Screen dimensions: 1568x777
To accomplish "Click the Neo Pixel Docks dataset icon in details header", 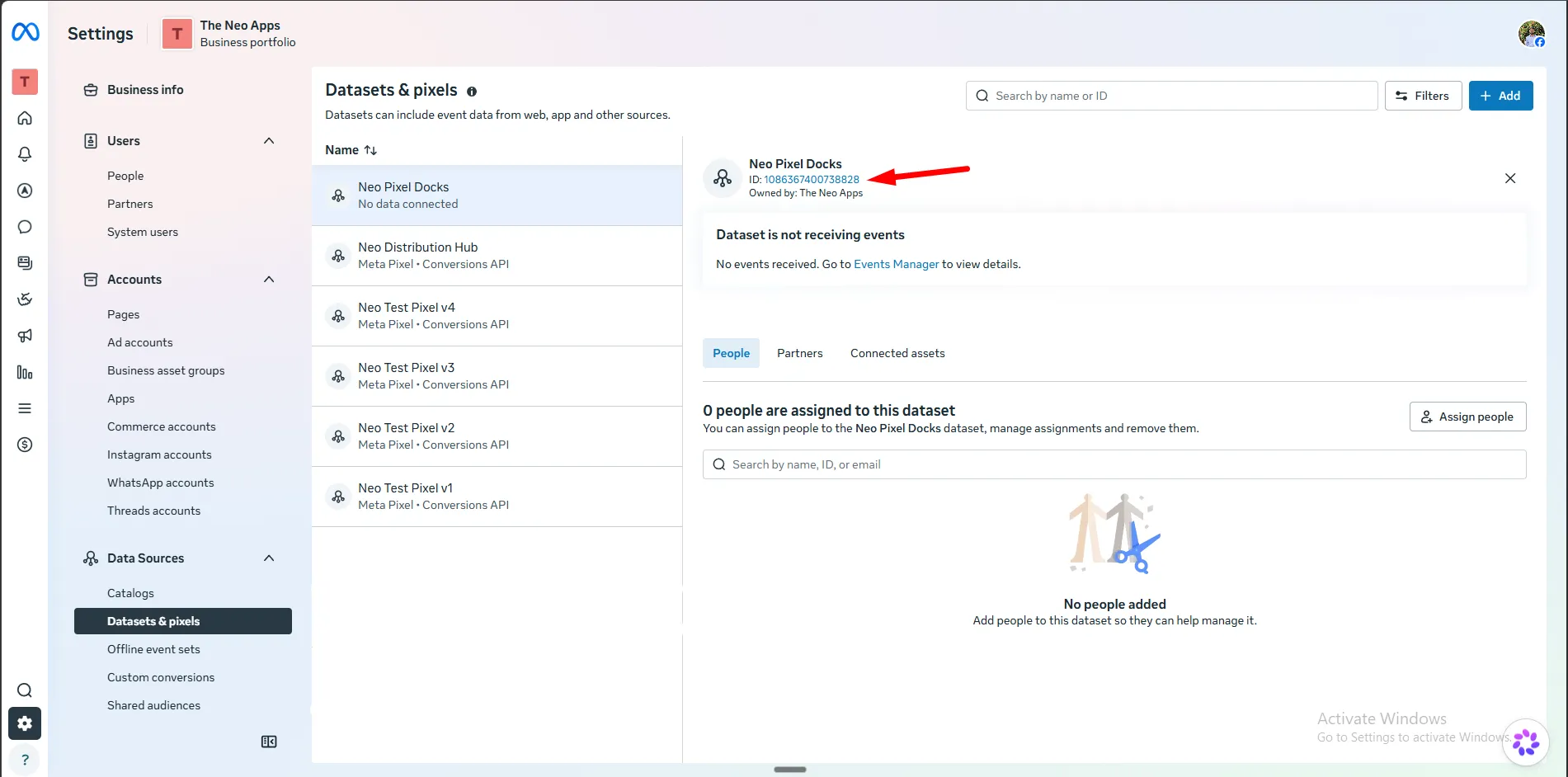I will (723, 178).
